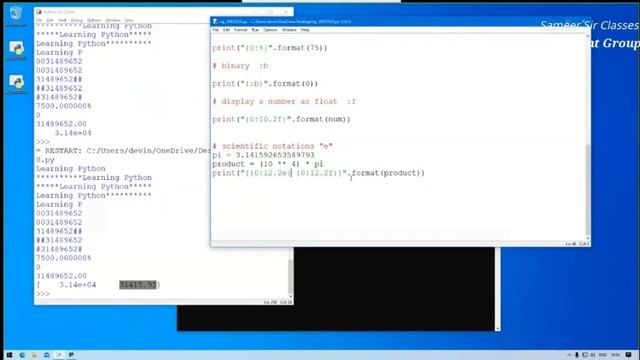Screen dimensions: 640x360
Task: Click the comment '# scientific notations "e"'
Action: tap(272, 146)
